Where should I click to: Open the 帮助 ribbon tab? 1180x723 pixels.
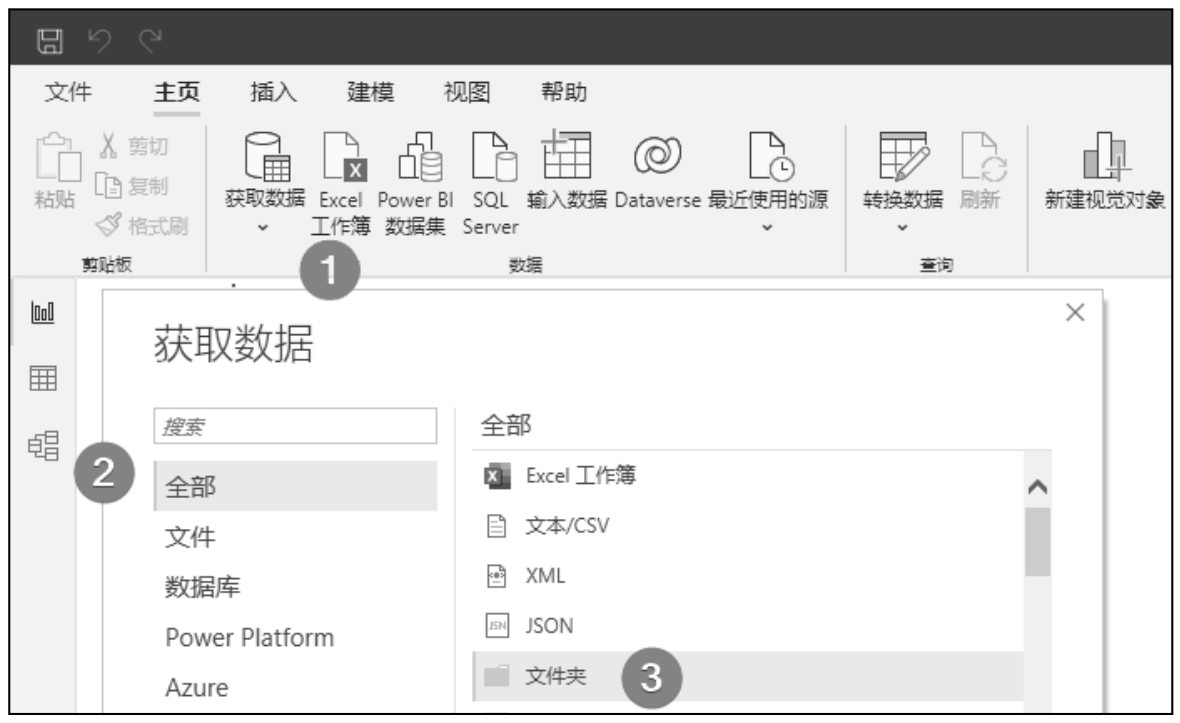click(564, 92)
